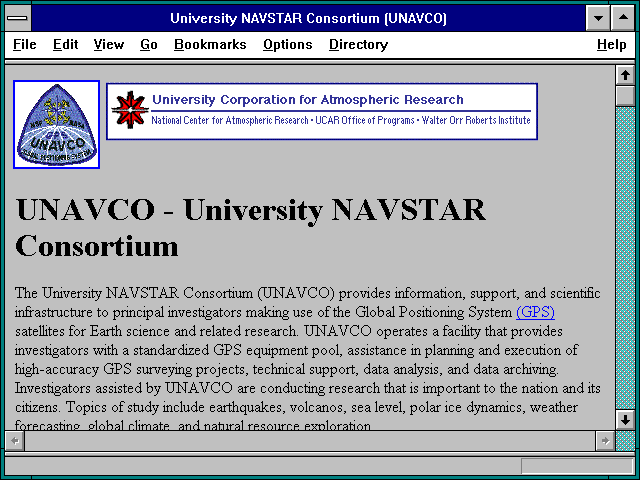Click the 'Consortium' heading line
Image resolution: width=640 pixels, height=480 pixels.
(x=97, y=246)
